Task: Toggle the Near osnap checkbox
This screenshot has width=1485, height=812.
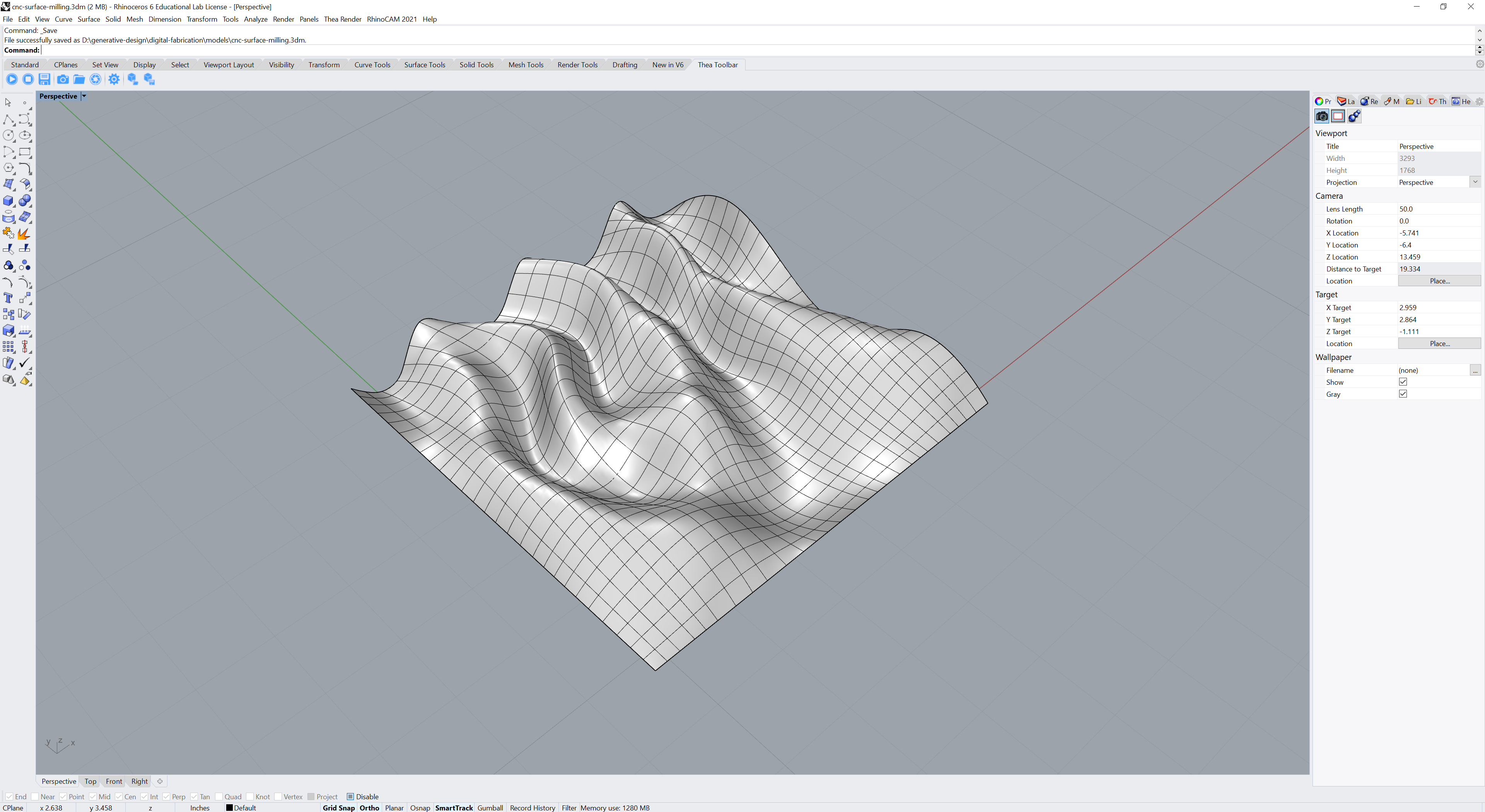Action: point(35,797)
